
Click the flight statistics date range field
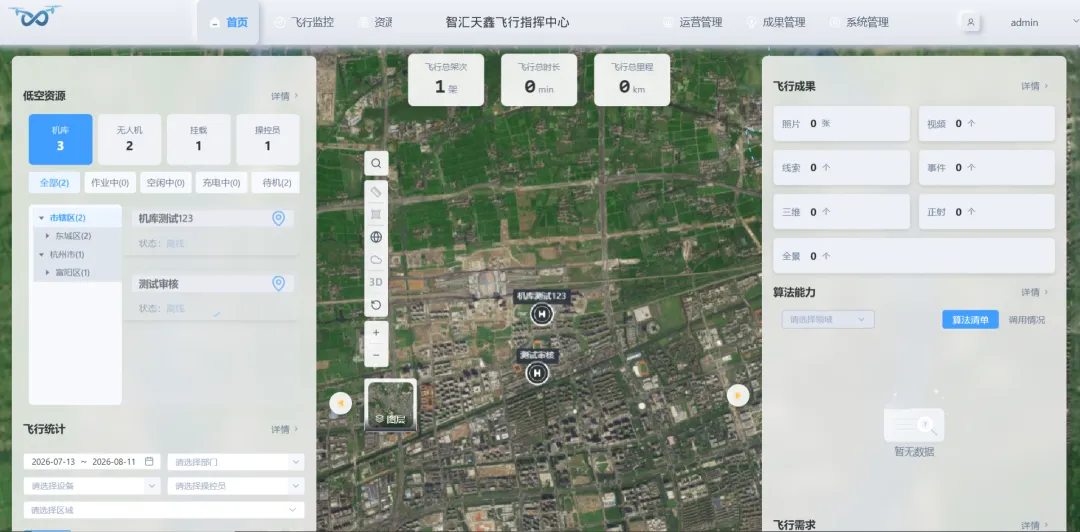click(92, 462)
